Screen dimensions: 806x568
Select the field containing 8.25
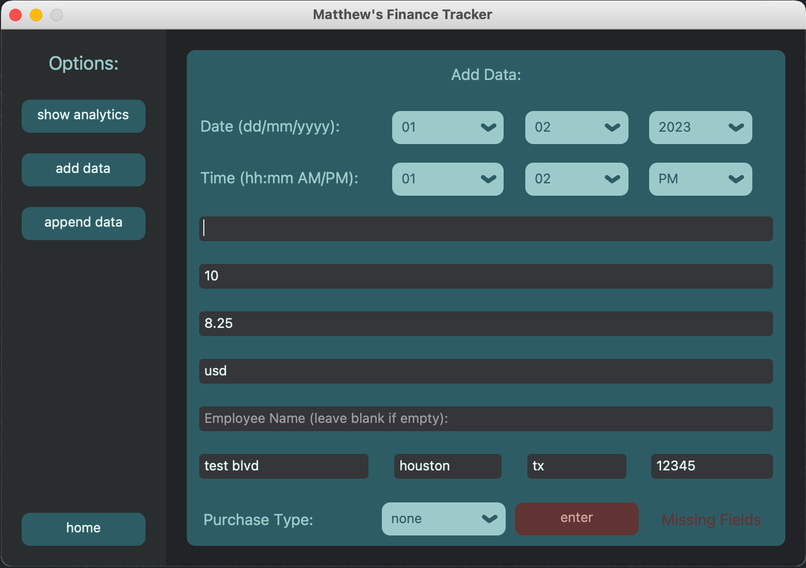pos(486,323)
